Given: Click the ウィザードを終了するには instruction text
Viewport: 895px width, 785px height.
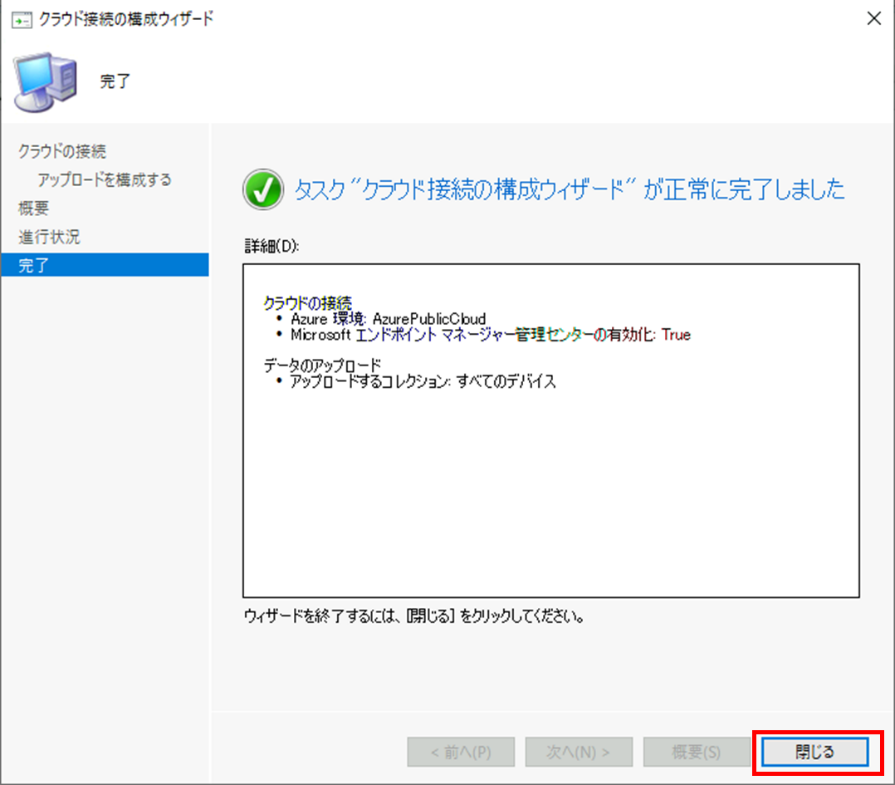Looking at the screenshot, I should pos(414,617).
